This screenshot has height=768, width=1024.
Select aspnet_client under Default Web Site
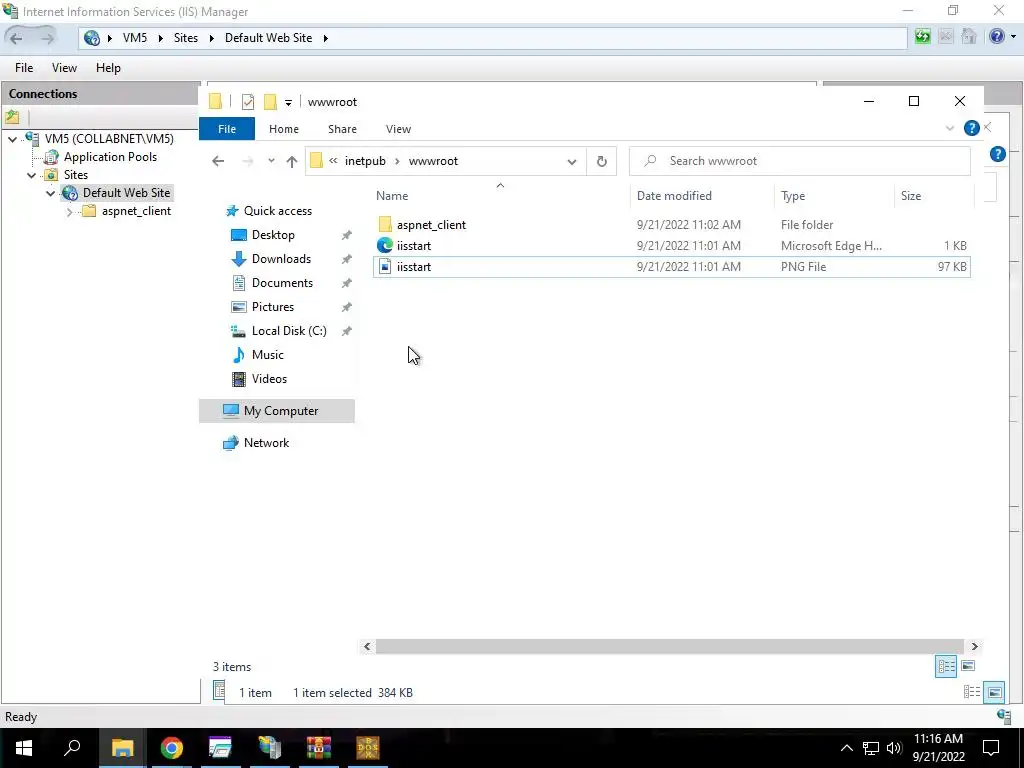136,211
